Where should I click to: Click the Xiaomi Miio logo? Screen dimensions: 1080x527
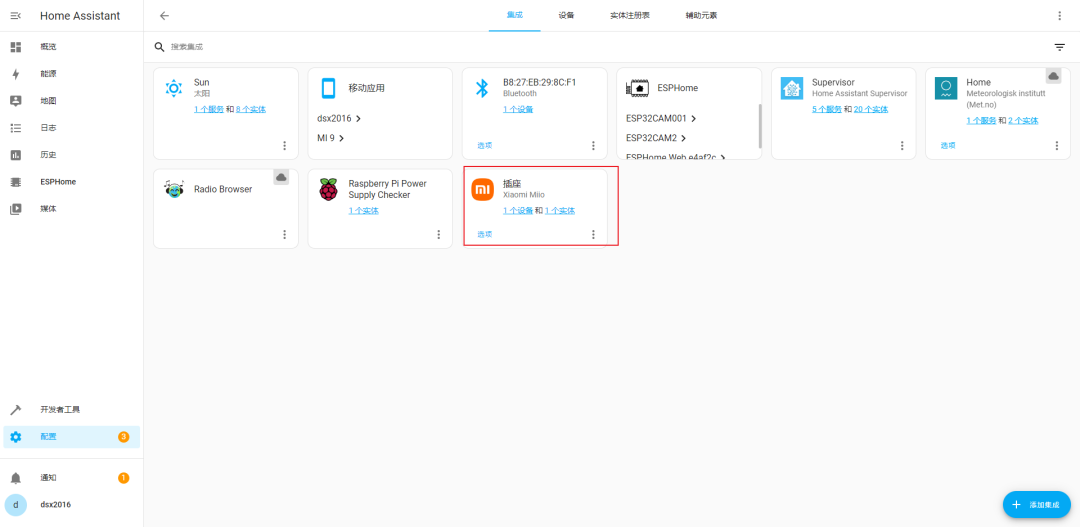tap(483, 189)
